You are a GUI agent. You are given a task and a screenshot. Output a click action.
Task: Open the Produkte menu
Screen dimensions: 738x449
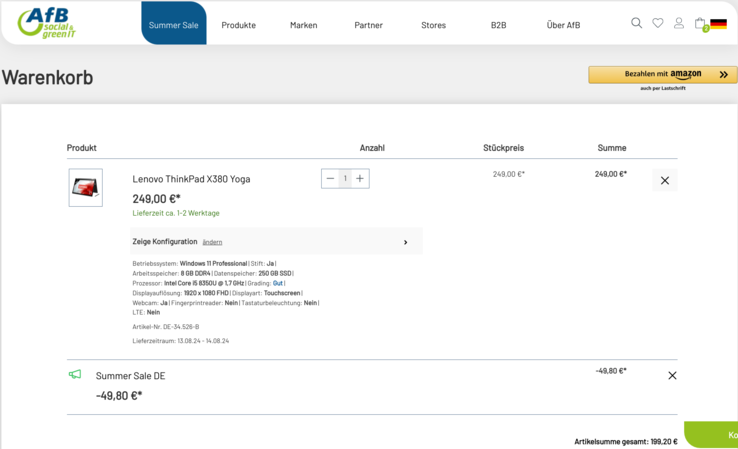click(x=239, y=25)
